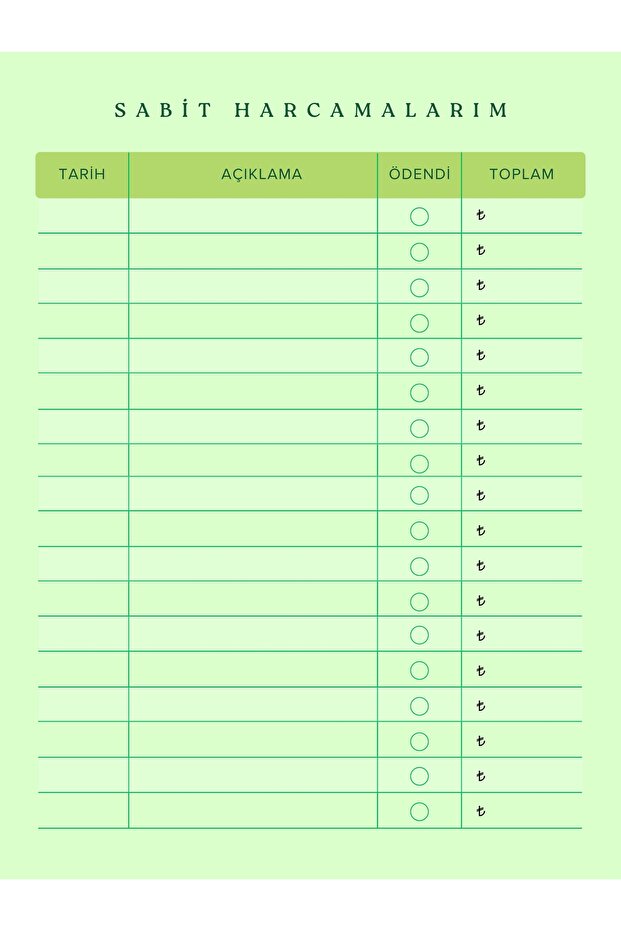Image resolution: width=621 pixels, height=931 pixels.
Task: Select the AÇIKLAMA column header
Action: click(261, 174)
